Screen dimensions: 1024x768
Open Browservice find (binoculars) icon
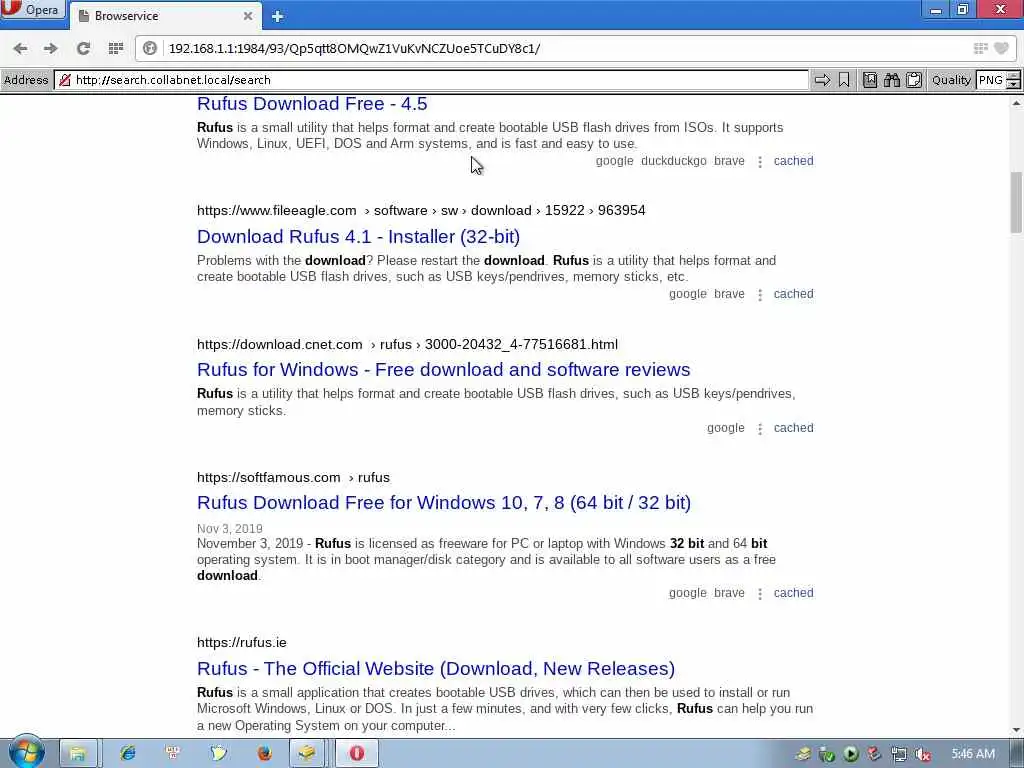tap(892, 80)
